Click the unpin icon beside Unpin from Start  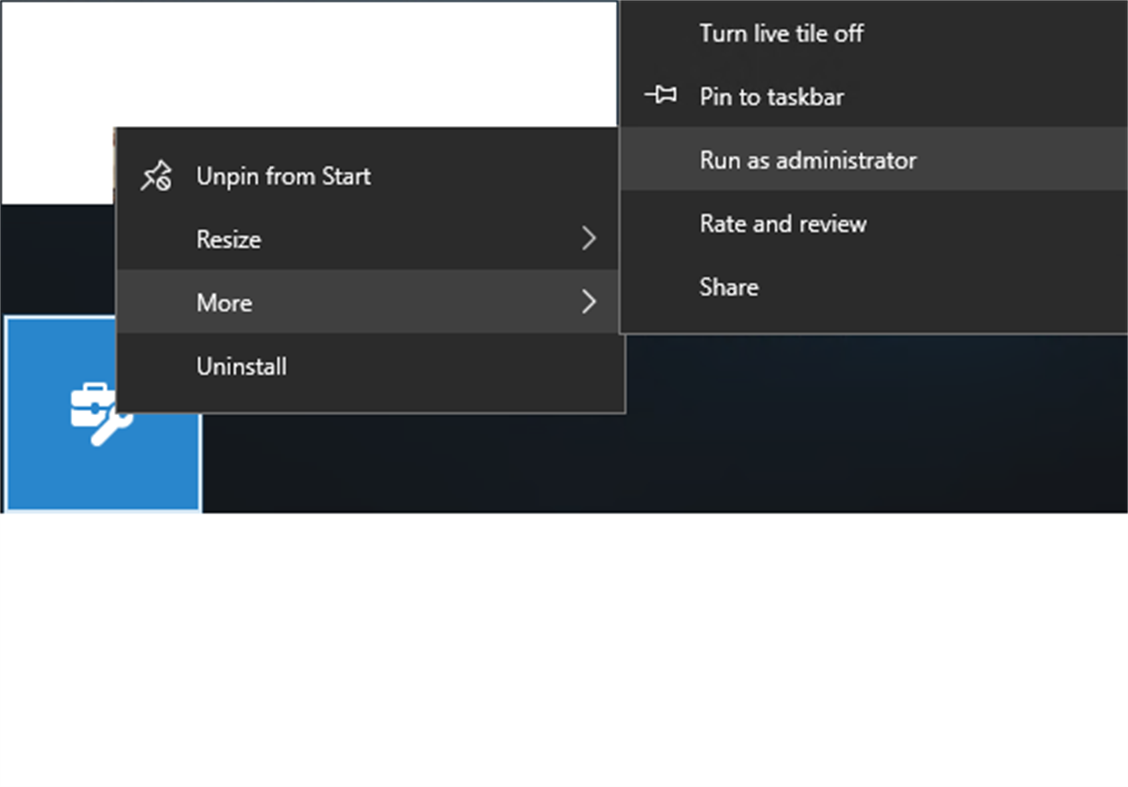click(157, 175)
